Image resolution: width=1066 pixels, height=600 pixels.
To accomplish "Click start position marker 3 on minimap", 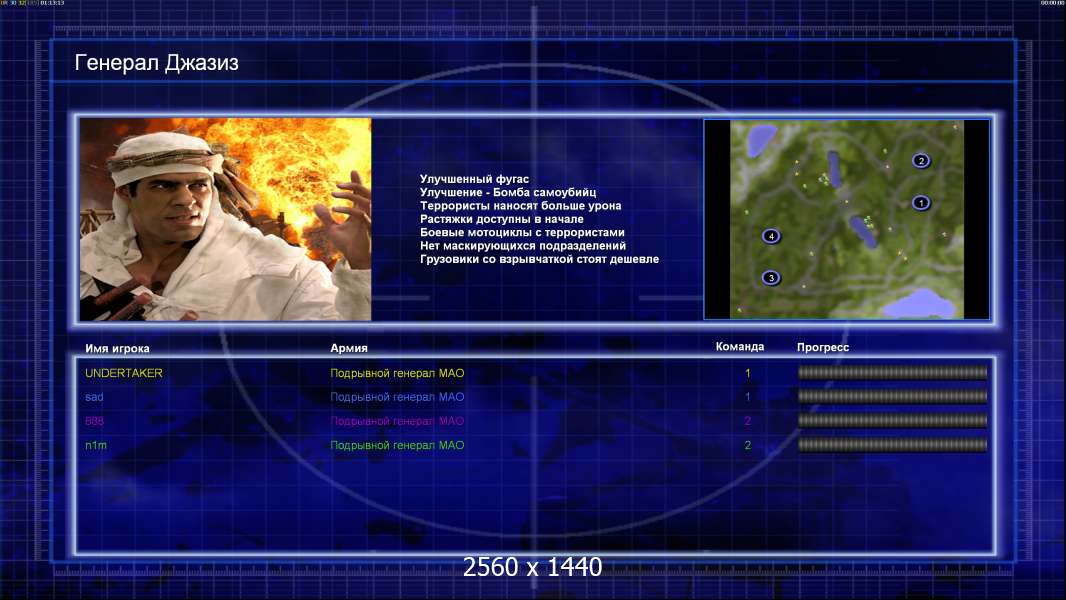I will click(x=771, y=277).
